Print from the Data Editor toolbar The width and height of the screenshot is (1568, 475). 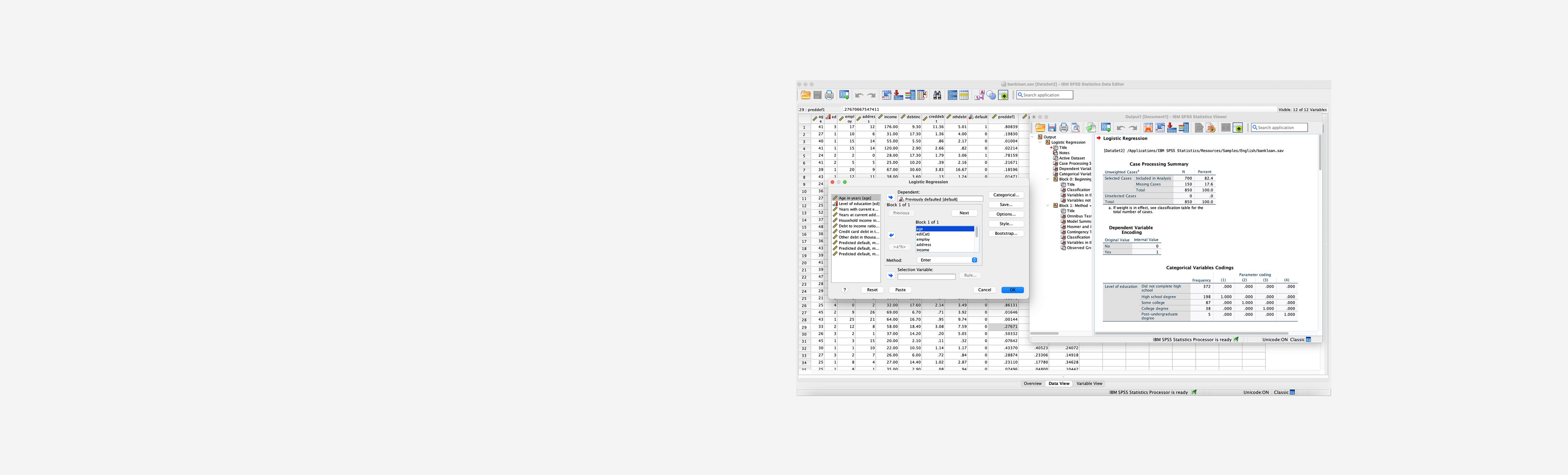[830, 95]
